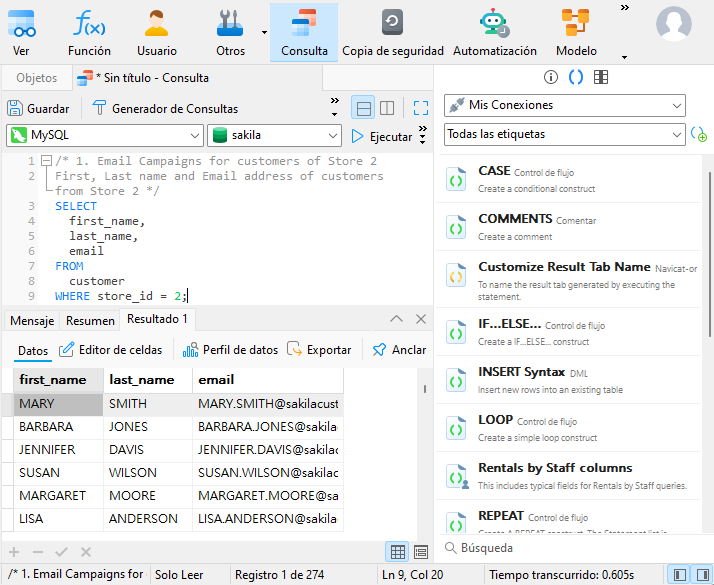Open the Usuario toolbar item
This screenshot has height=585, width=714.
(x=157, y=33)
